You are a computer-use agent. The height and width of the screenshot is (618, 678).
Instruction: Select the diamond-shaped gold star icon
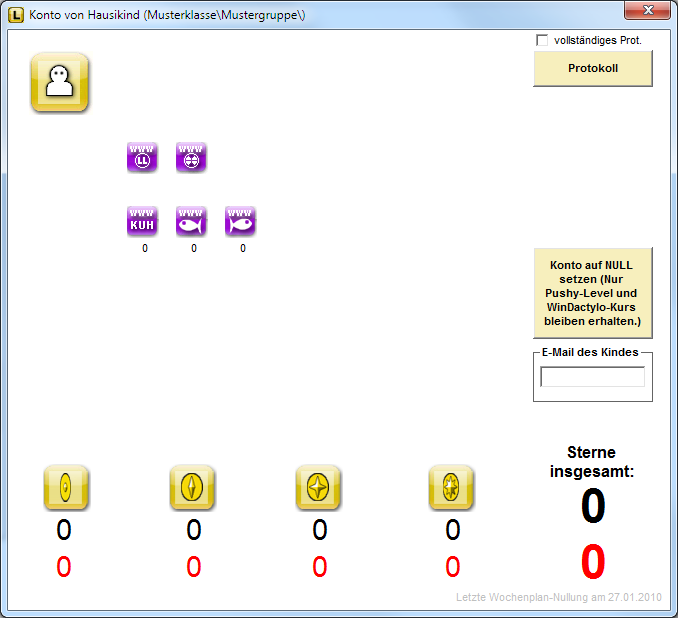(192, 488)
